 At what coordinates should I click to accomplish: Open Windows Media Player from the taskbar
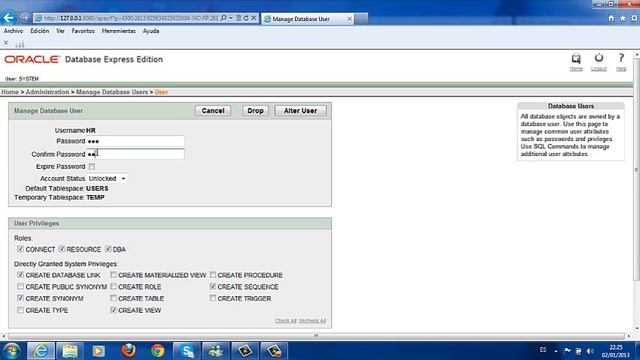[x=98, y=351]
